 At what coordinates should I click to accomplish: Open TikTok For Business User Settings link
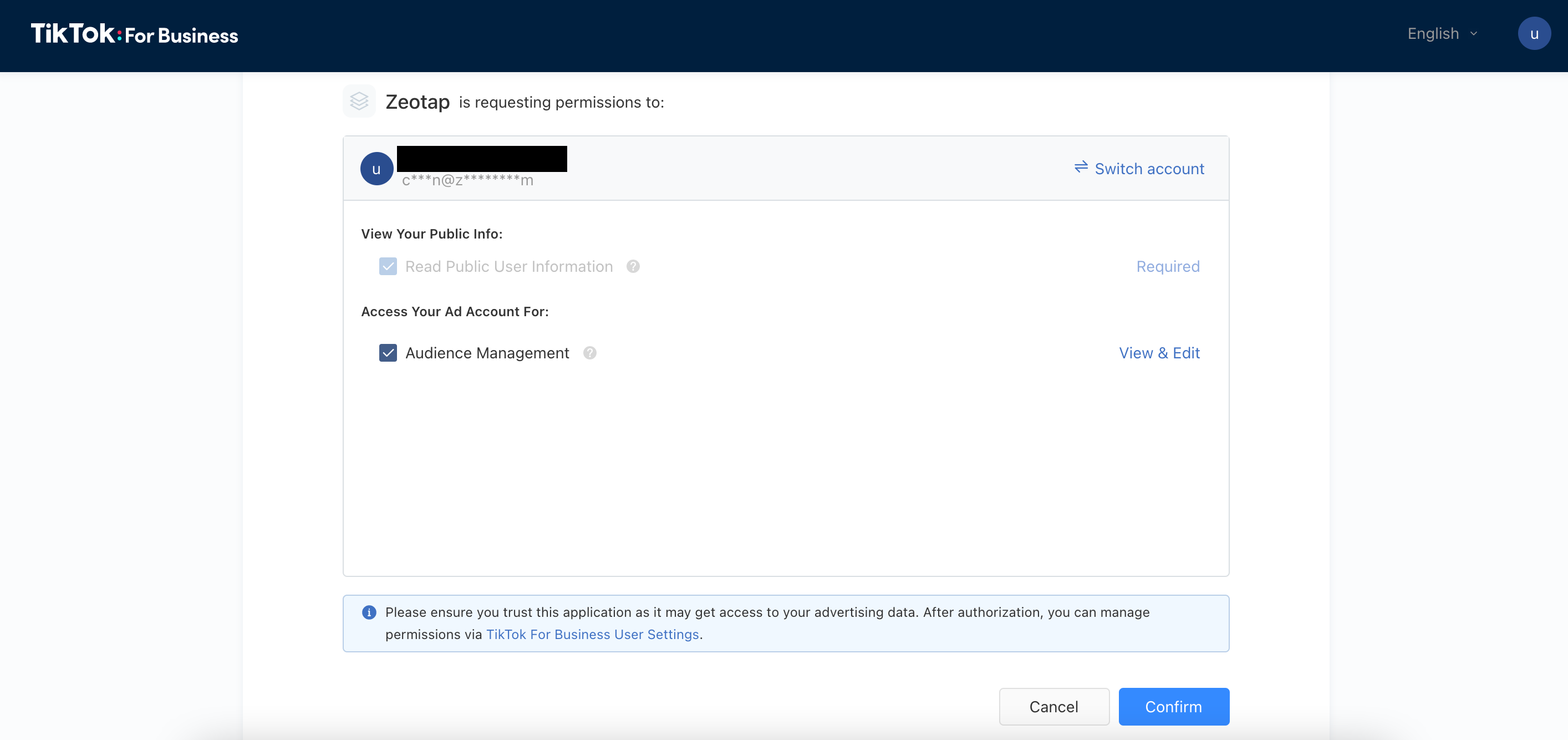592,634
